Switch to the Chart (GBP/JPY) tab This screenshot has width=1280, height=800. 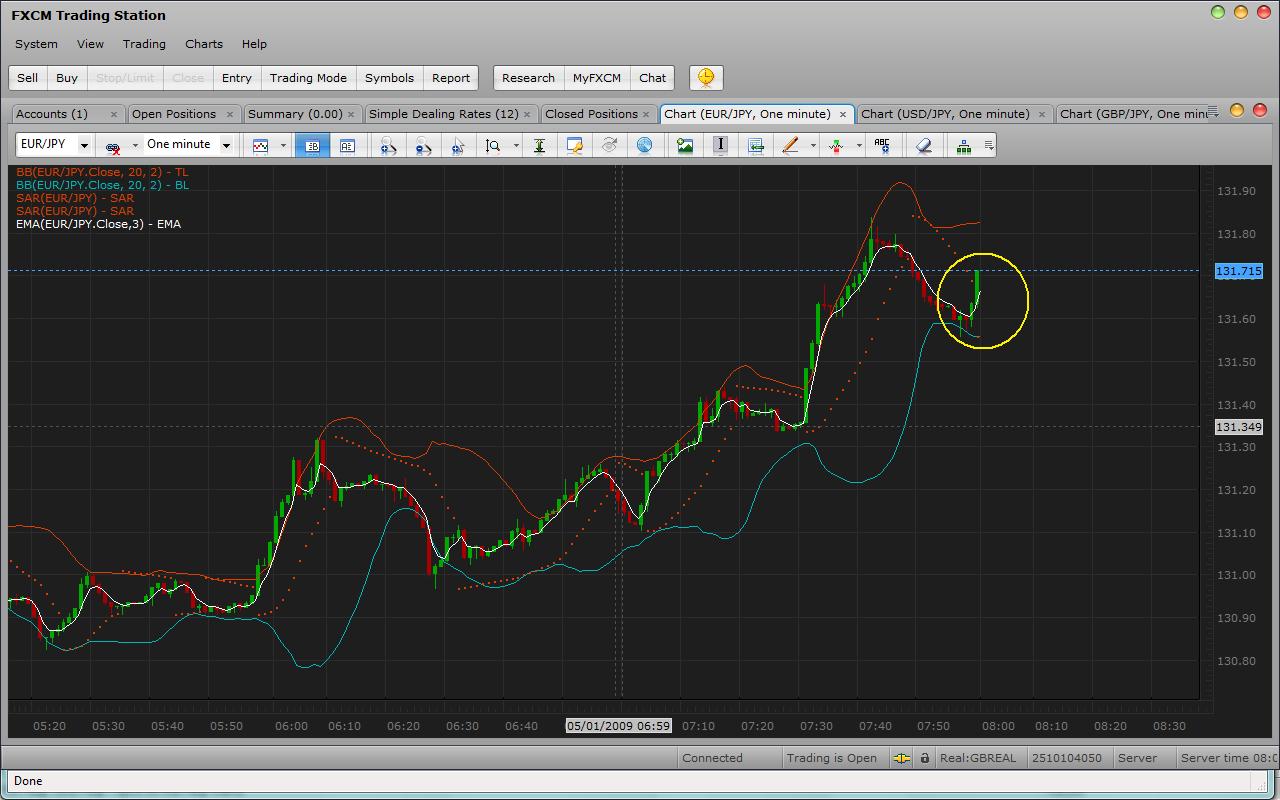point(1133,114)
